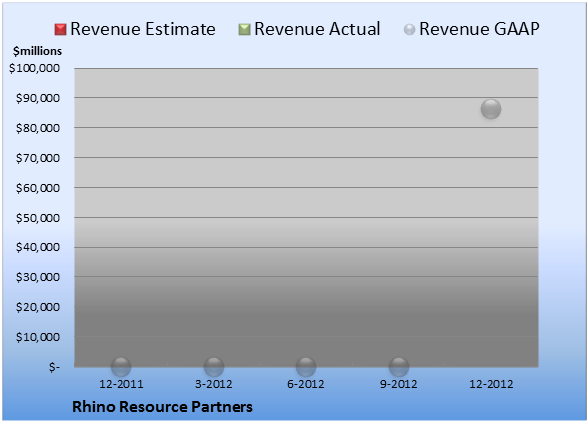Click the gray Revenue GAAP legend sphere
The image size is (588, 422).
(x=410, y=29)
